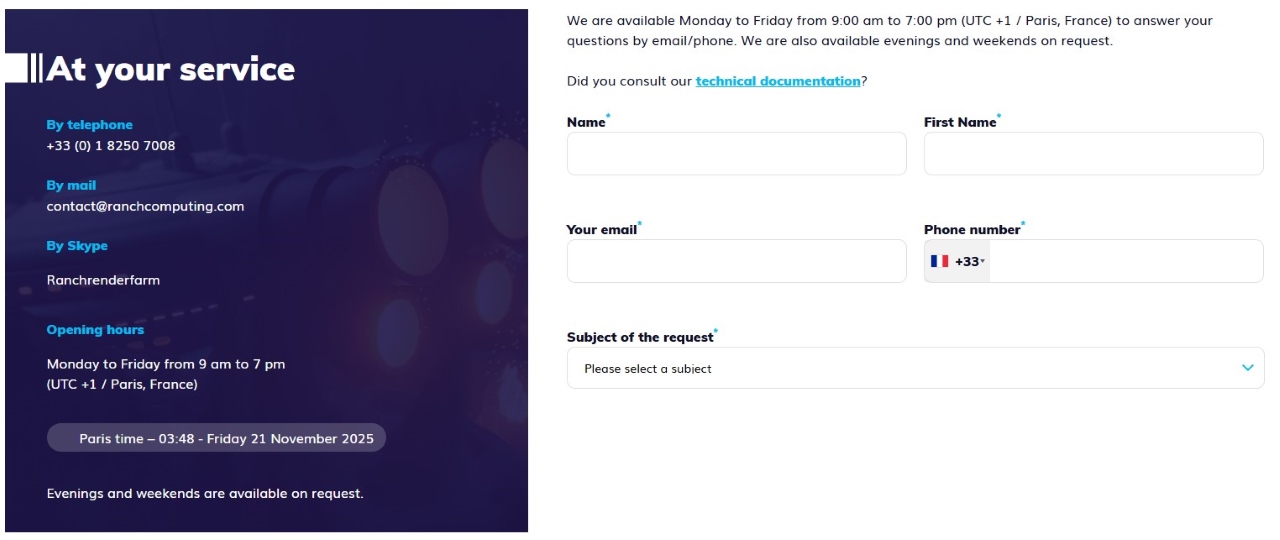Focus the Name input field
Image resolution: width=1280 pixels, height=540 pixels.
coord(736,154)
